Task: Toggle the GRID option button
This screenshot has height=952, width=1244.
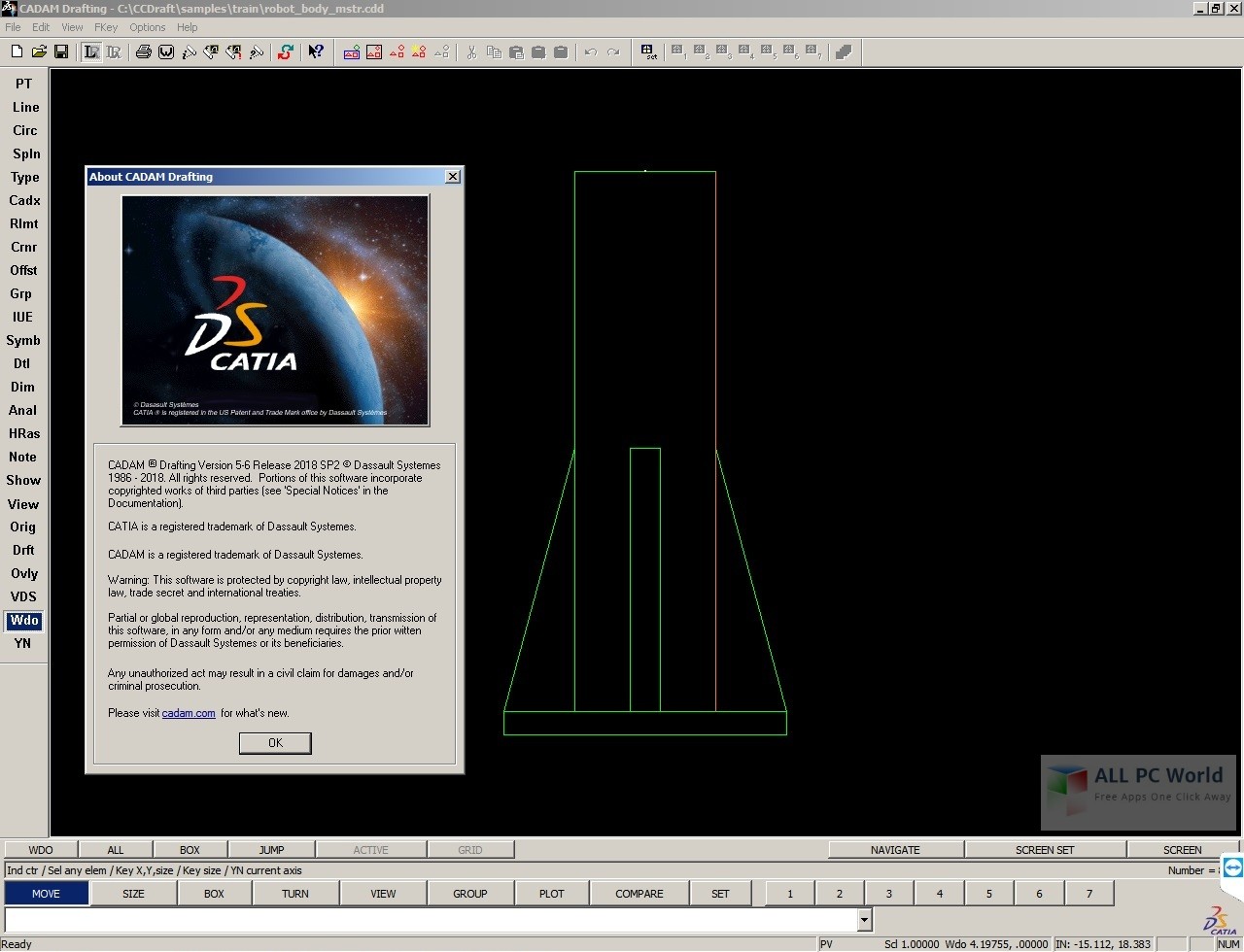Action: click(x=470, y=850)
